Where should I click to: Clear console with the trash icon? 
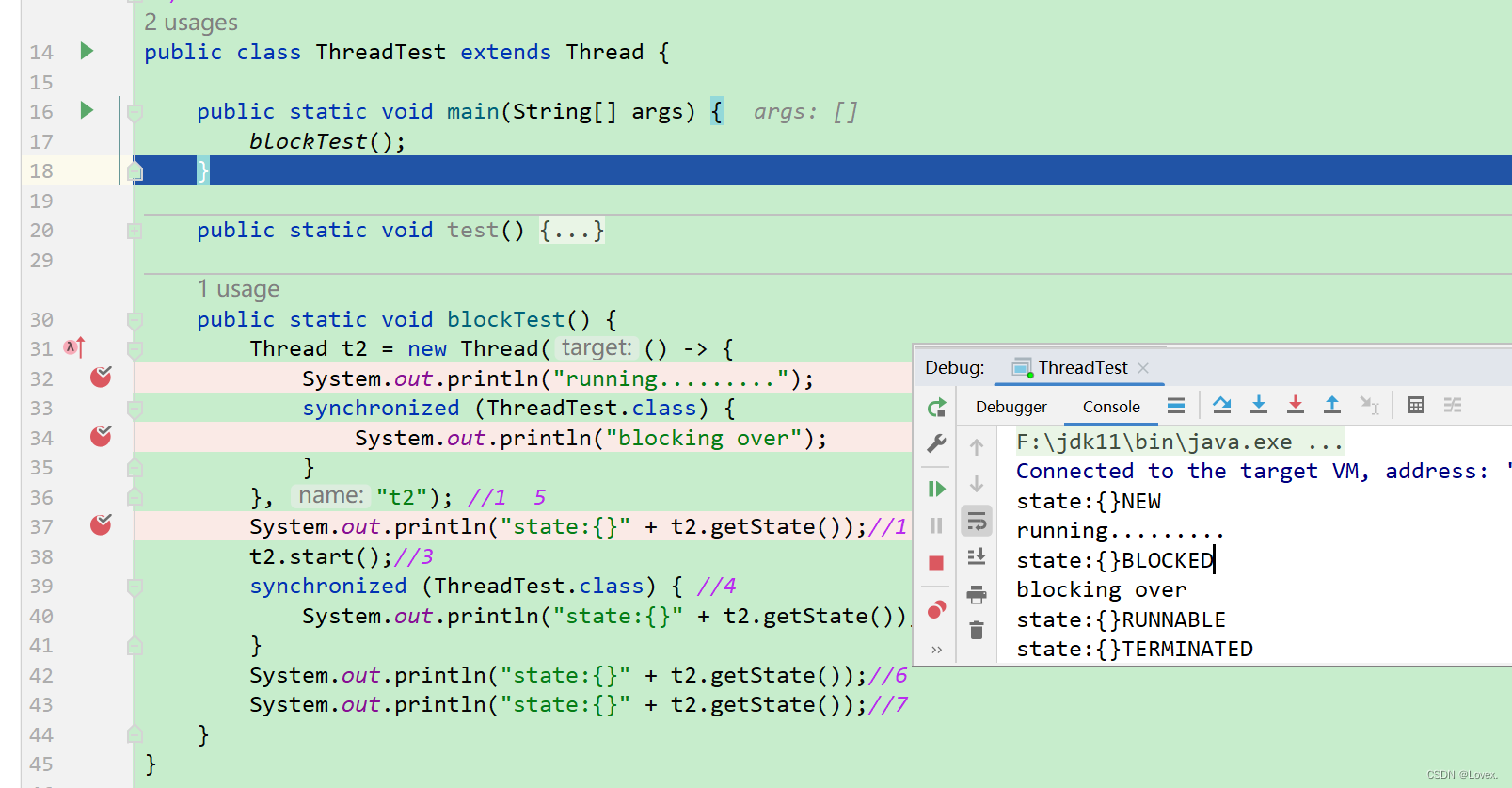pos(977,630)
